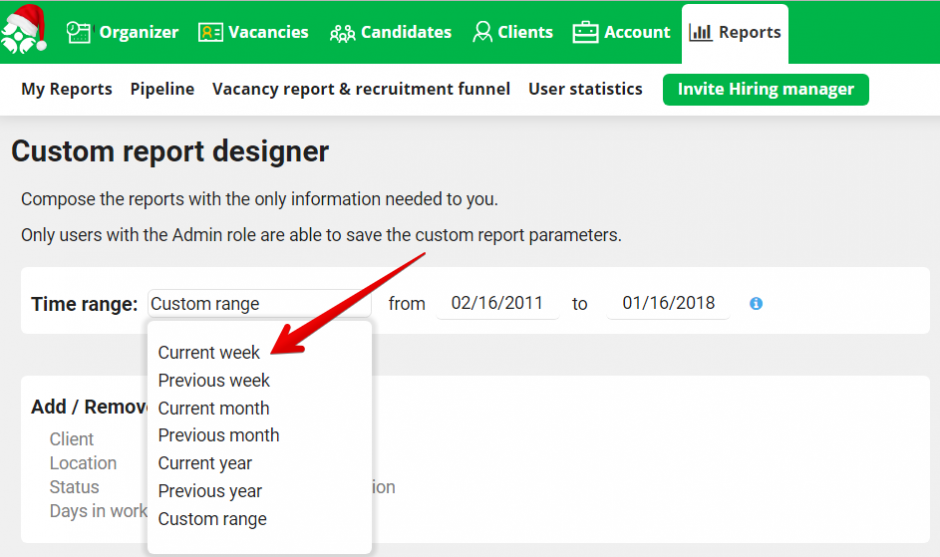Click the blue info icon beside date range
This screenshot has height=557, width=940.
click(x=756, y=303)
